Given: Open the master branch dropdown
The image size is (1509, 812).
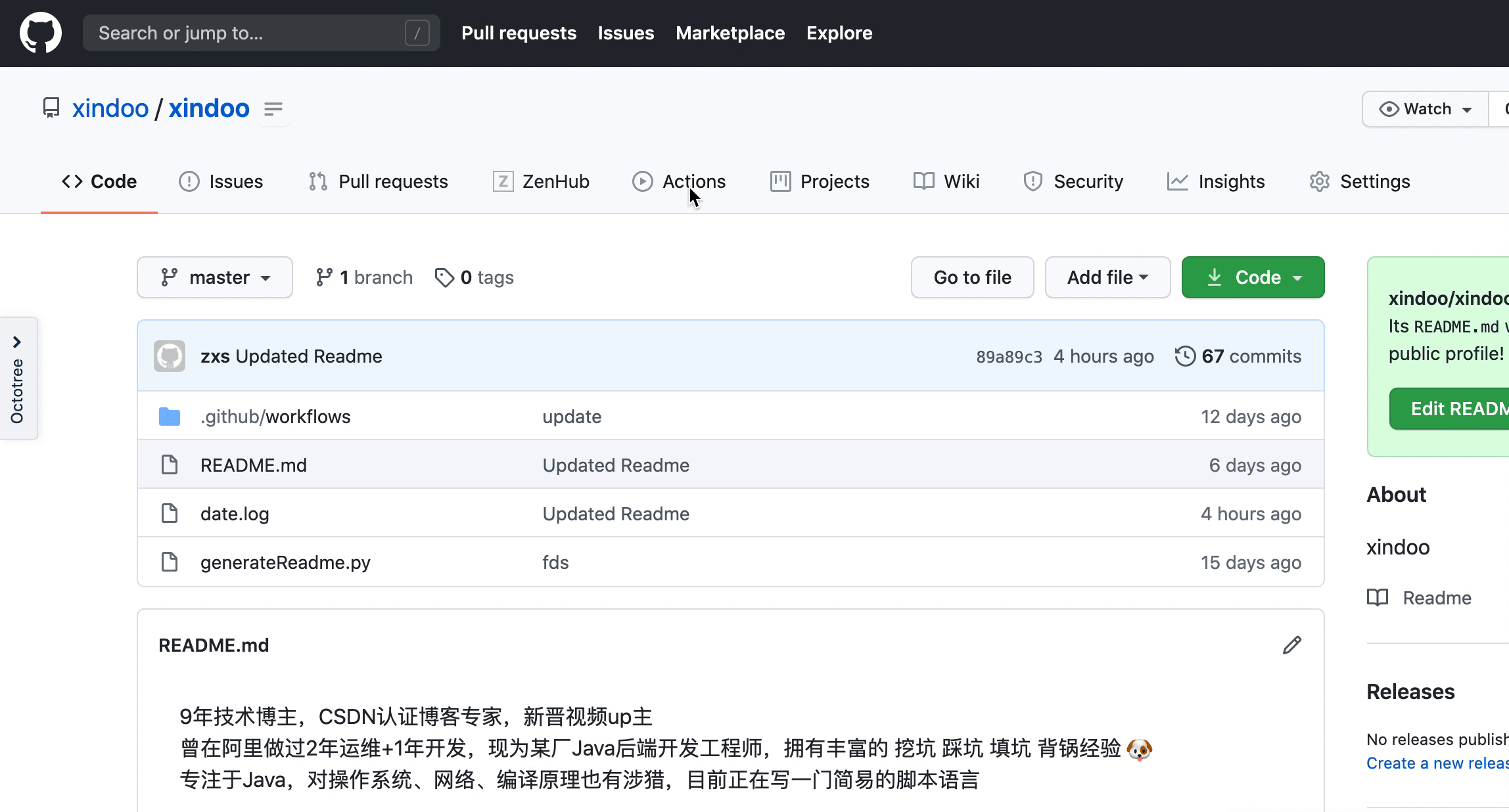Looking at the screenshot, I should click(215, 277).
